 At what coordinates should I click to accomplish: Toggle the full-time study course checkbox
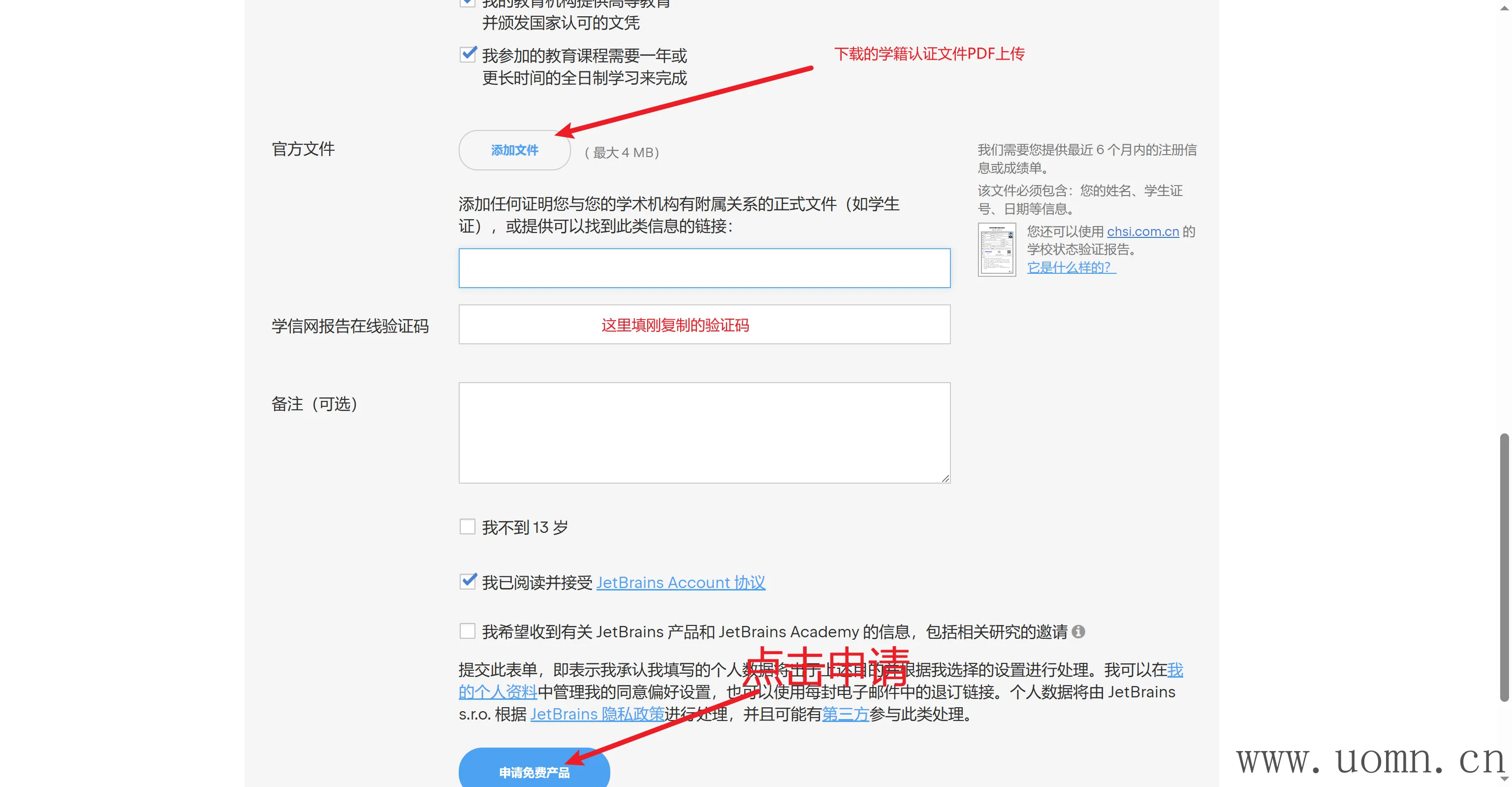coord(467,55)
